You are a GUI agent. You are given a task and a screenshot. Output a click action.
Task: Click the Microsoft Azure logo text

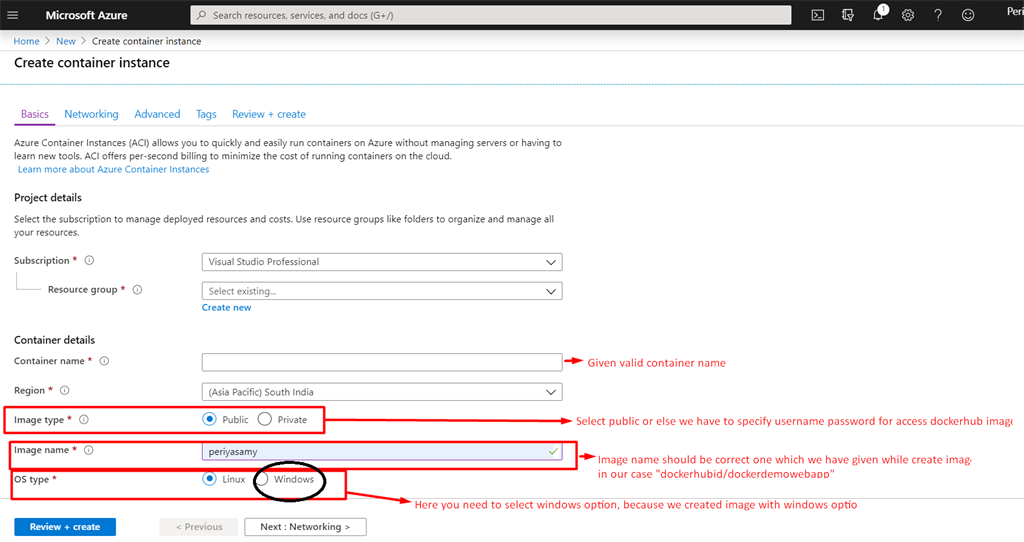86,15
